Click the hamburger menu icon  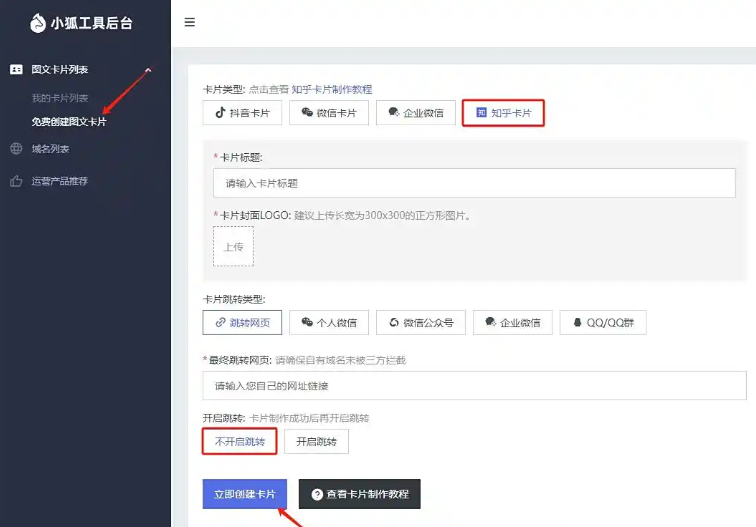pyautogui.click(x=190, y=22)
